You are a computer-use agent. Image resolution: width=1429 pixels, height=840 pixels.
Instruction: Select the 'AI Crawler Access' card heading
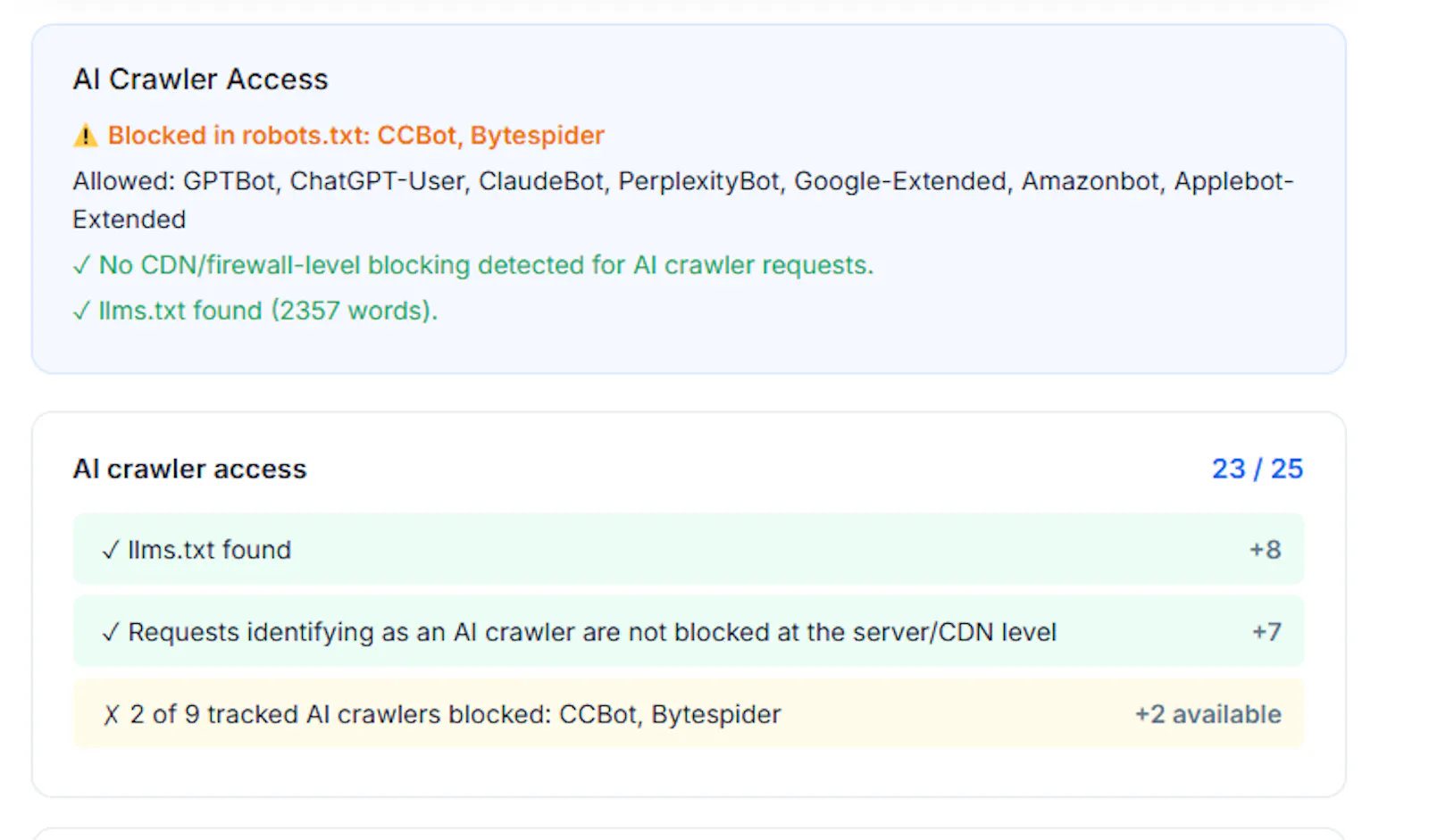pos(201,79)
